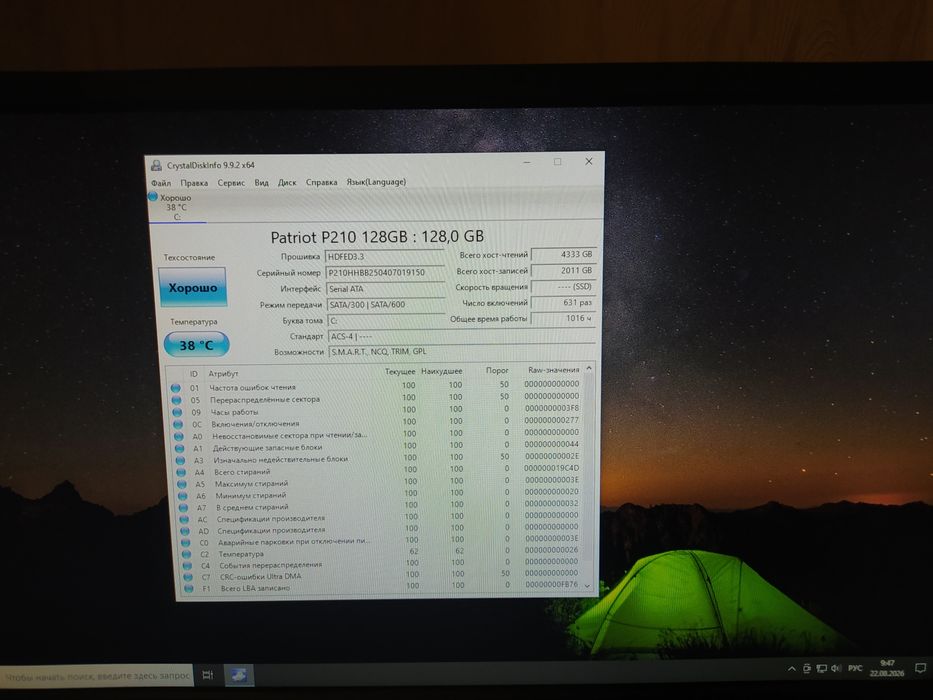Click the Возможности field S.M.A.R.T., NCQ, TRIM, GPL

(x=462, y=351)
